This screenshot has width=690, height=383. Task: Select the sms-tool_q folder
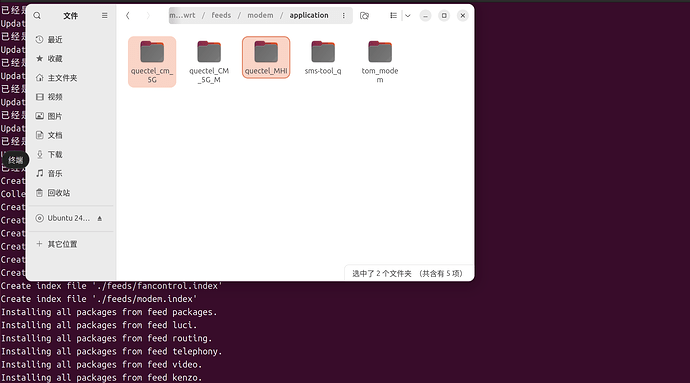[x=323, y=57]
